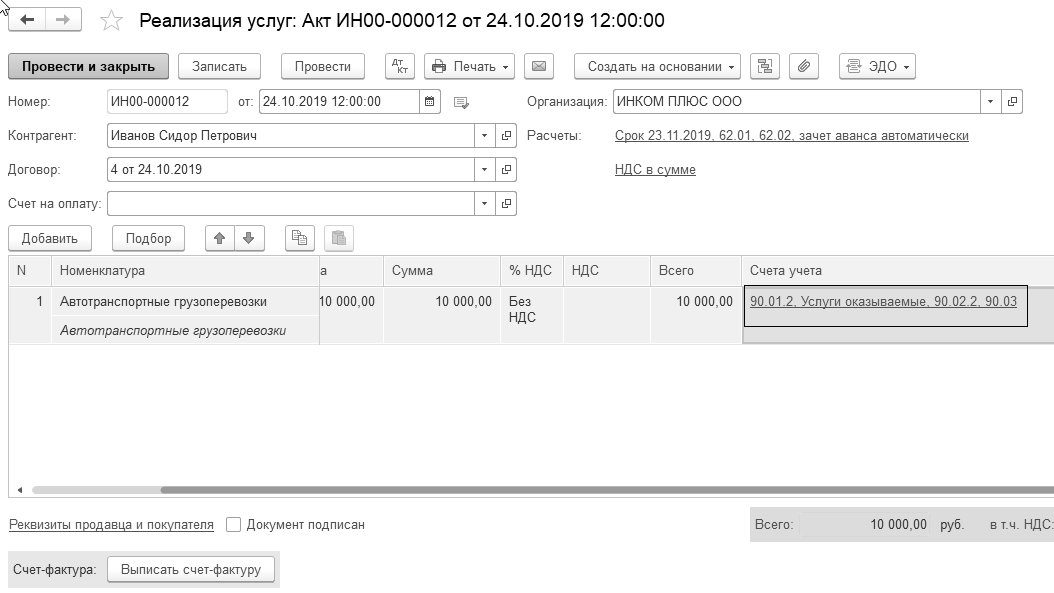Click Выписать счет-фактуру button
The height and width of the screenshot is (593, 1054).
click(x=191, y=569)
